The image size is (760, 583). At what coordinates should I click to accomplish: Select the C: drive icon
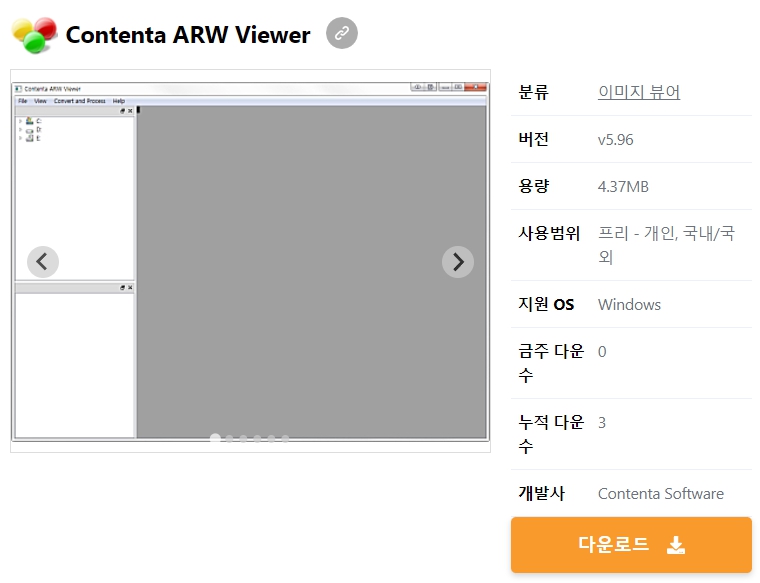pyautogui.click(x=30, y=121)
